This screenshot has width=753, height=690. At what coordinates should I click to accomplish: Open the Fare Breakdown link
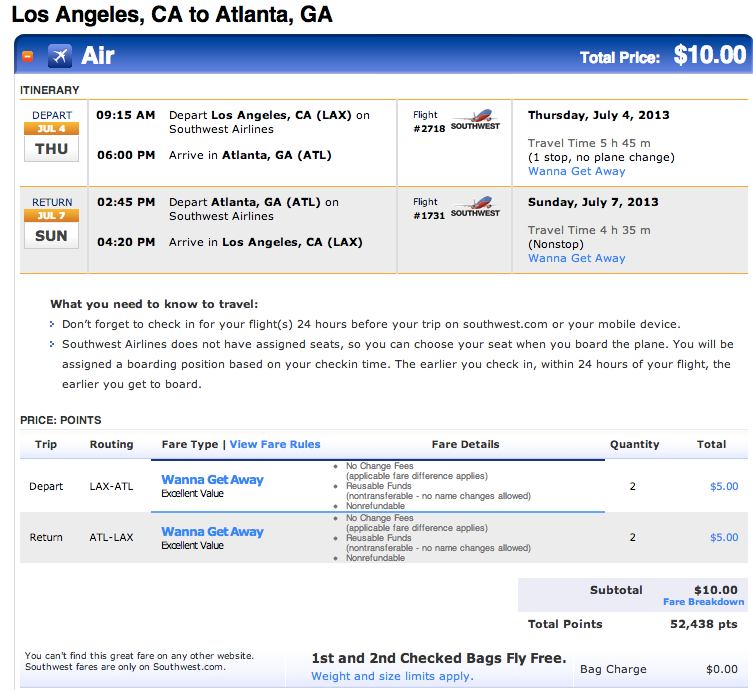(x=703, y=602)
